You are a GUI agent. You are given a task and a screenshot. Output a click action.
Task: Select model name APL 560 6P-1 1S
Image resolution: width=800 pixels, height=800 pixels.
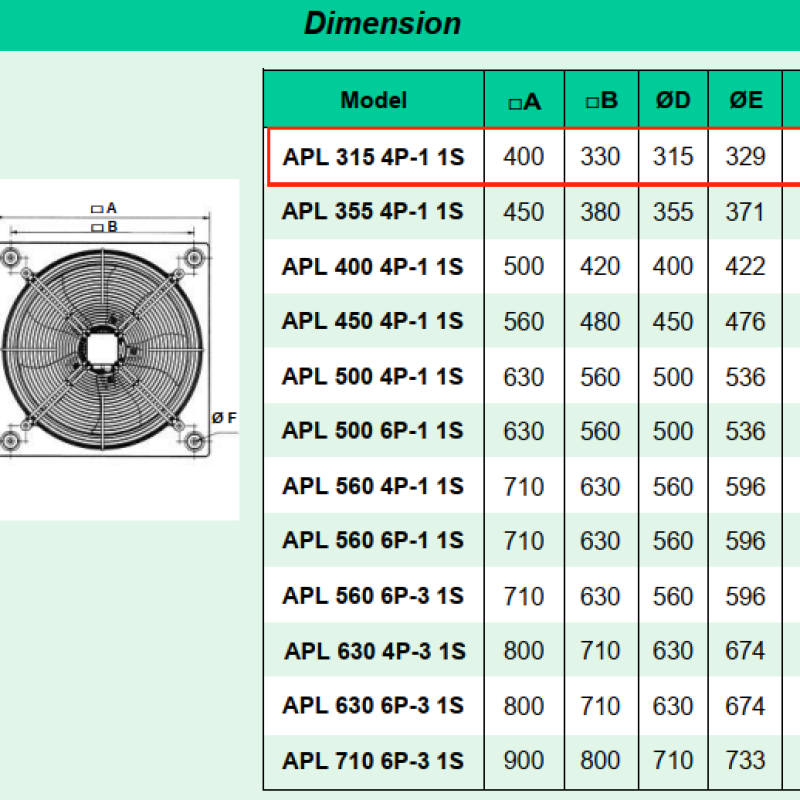[x=372, y=540]
